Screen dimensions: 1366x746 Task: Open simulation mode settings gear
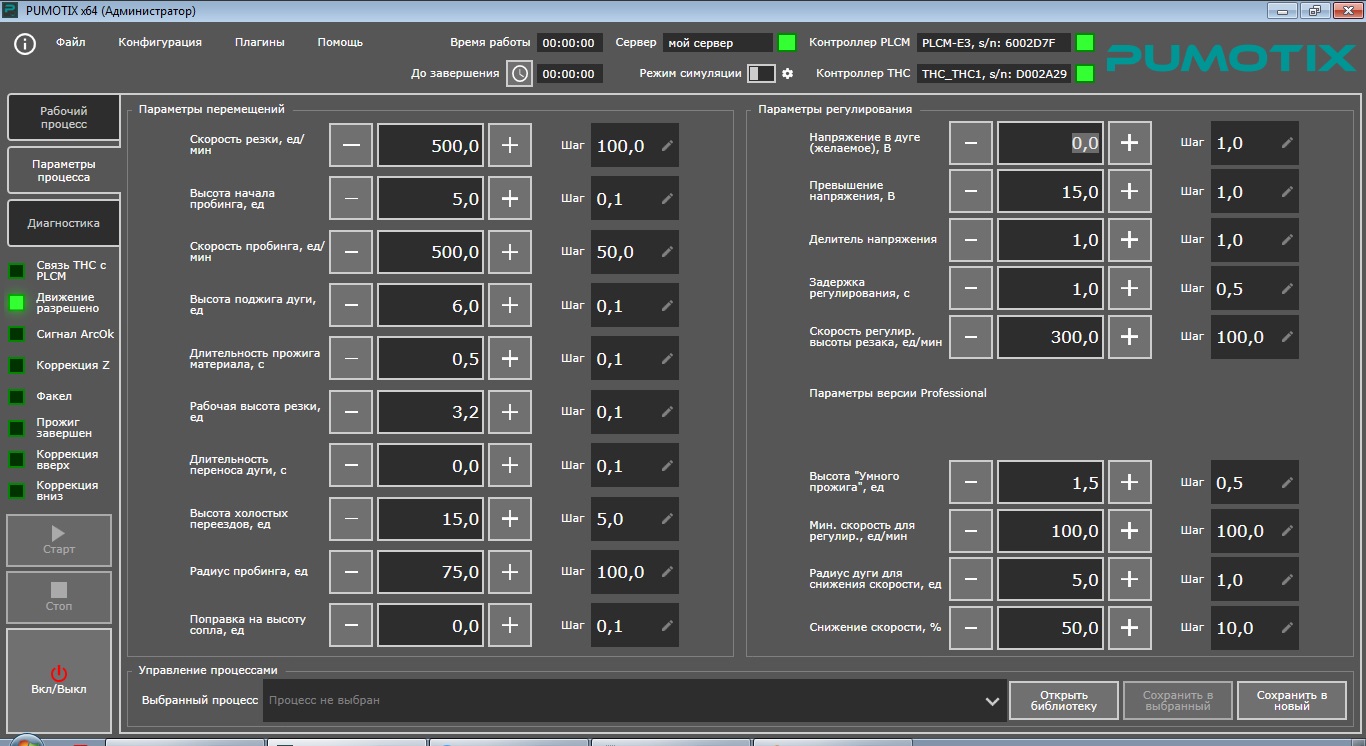(x=787, y=73)
